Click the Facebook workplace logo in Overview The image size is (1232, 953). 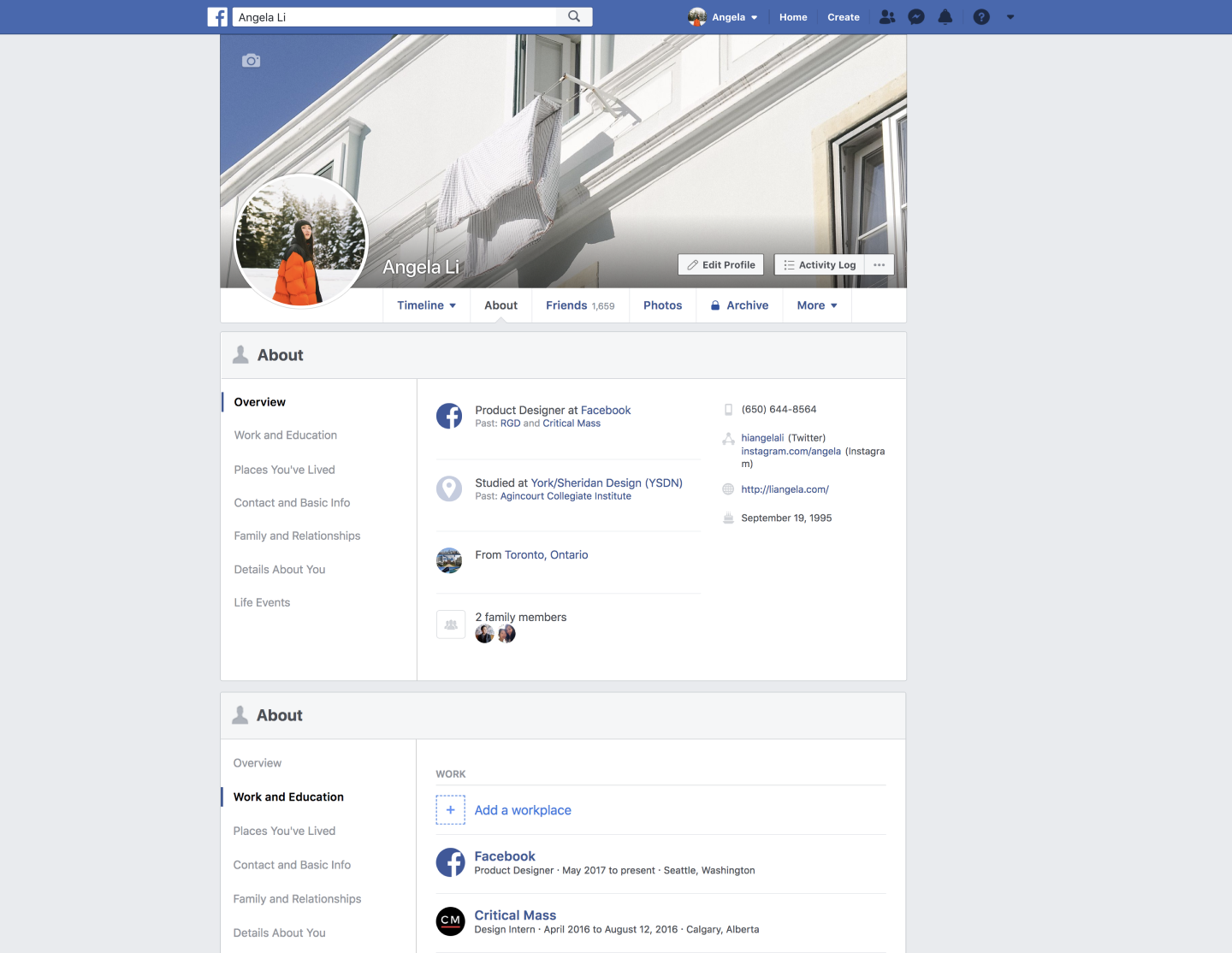pyautogui.click(x=449, y=416)
